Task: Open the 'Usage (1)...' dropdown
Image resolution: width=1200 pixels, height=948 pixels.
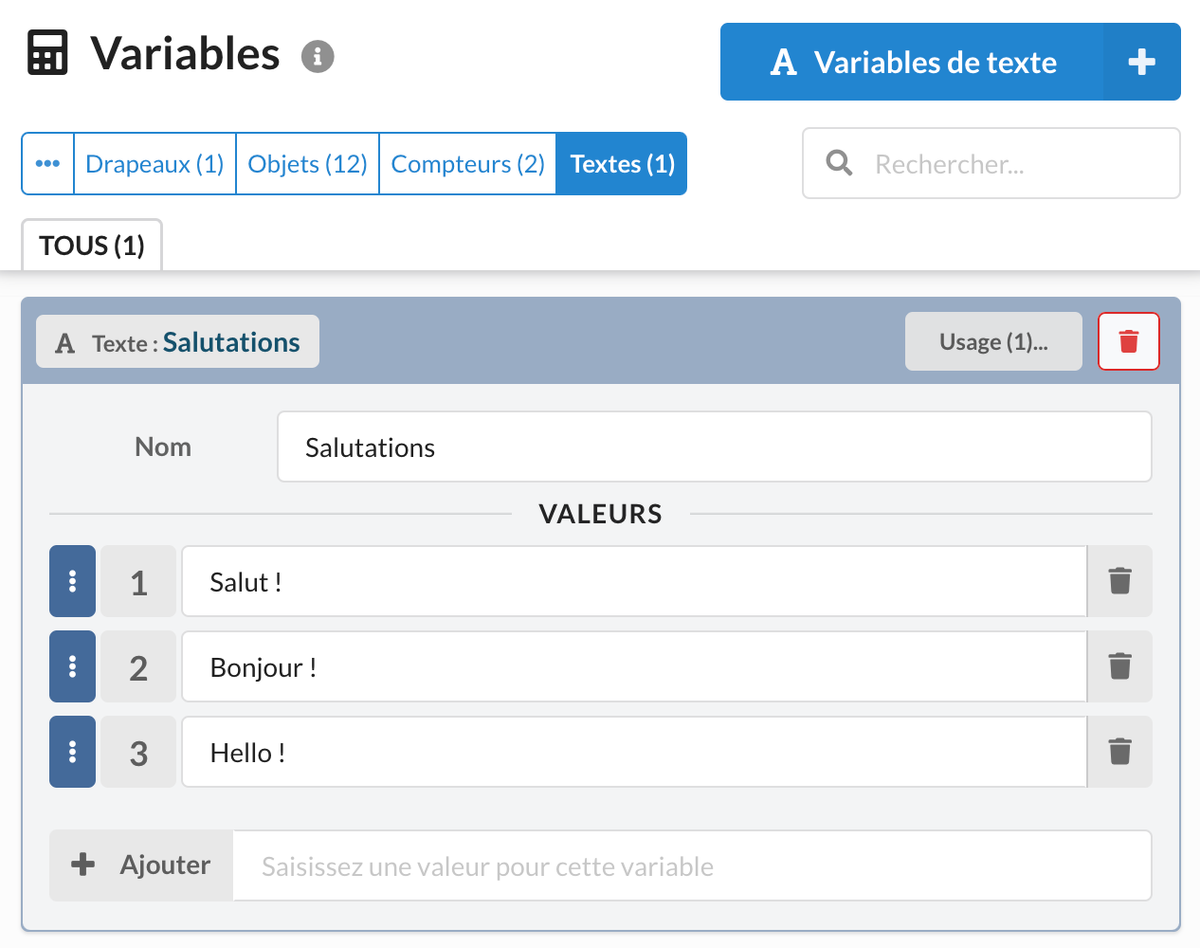Action: pos(993,341)
